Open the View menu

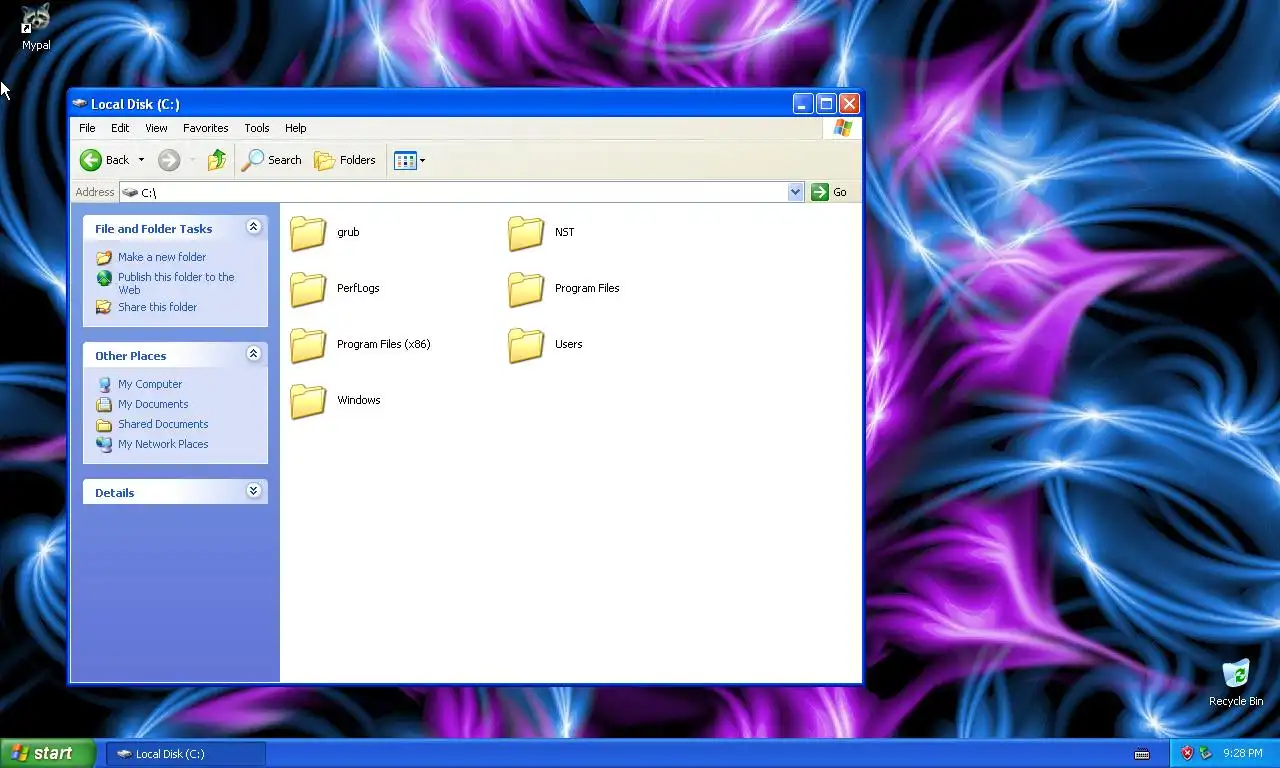coord(156,128)
